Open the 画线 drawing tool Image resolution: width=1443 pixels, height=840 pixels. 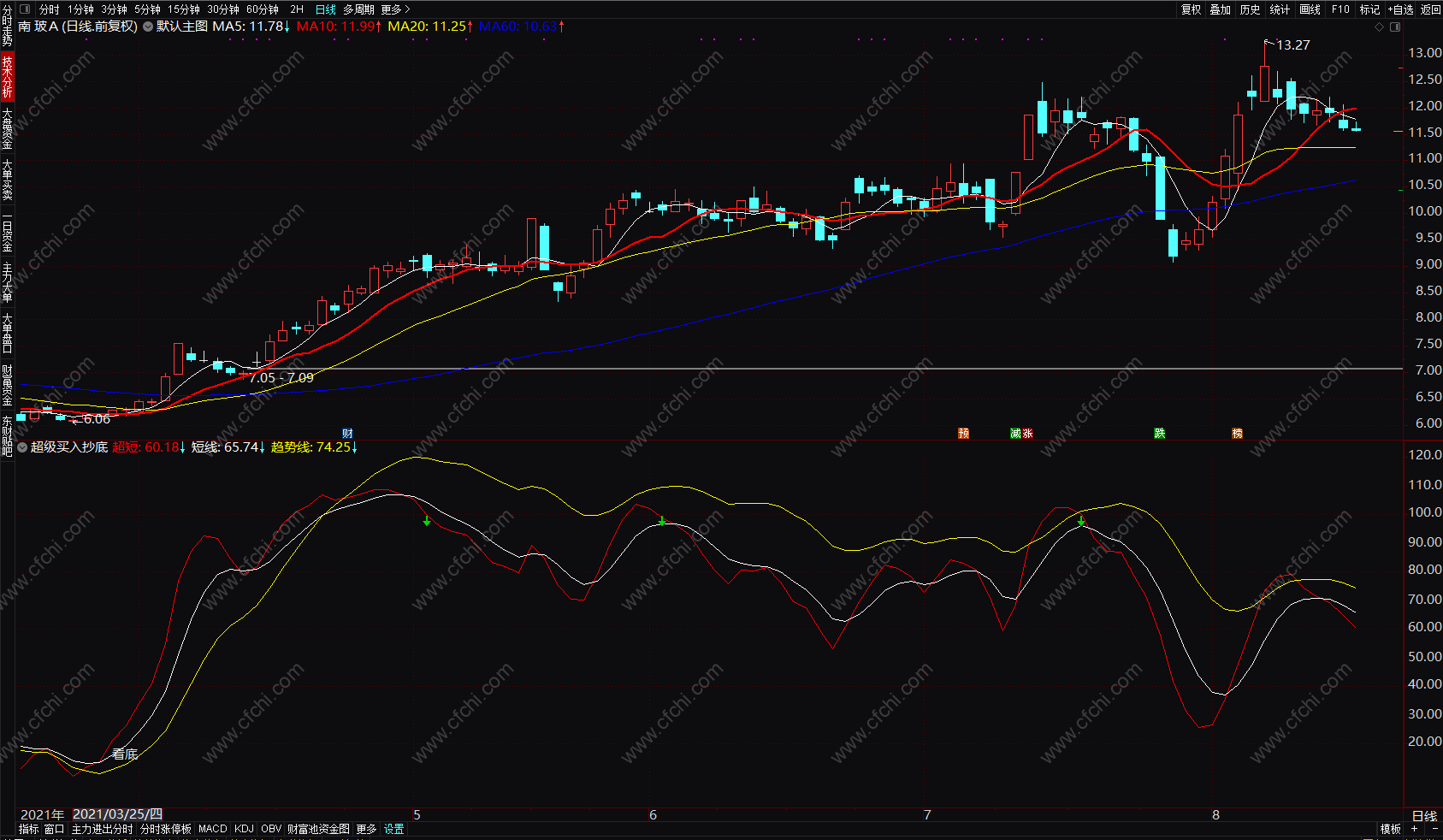pyautogui.click(x=1310, y=9)
